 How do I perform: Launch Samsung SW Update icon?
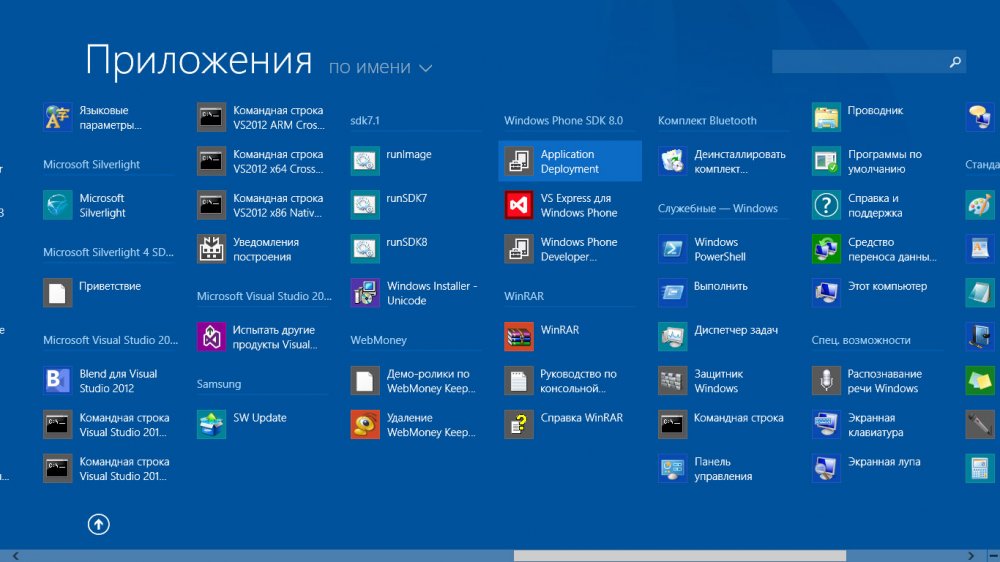click(x=211, y=425)
